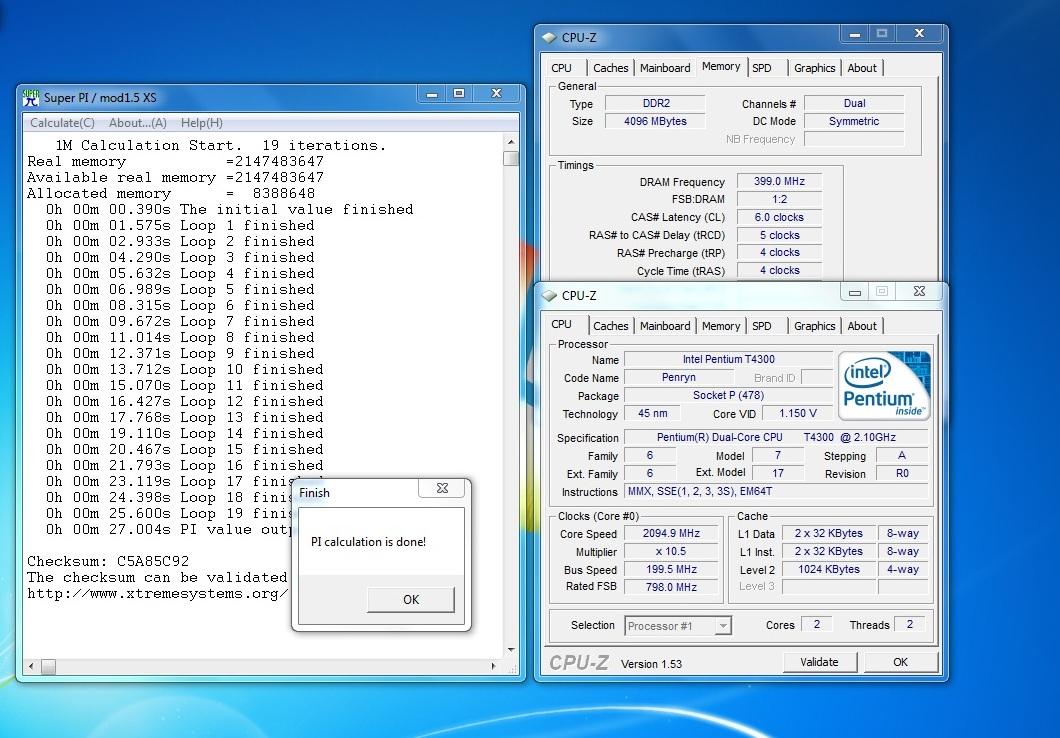
Task: Click the Intel Pentium T4300 name field
Action: (728, 360)
